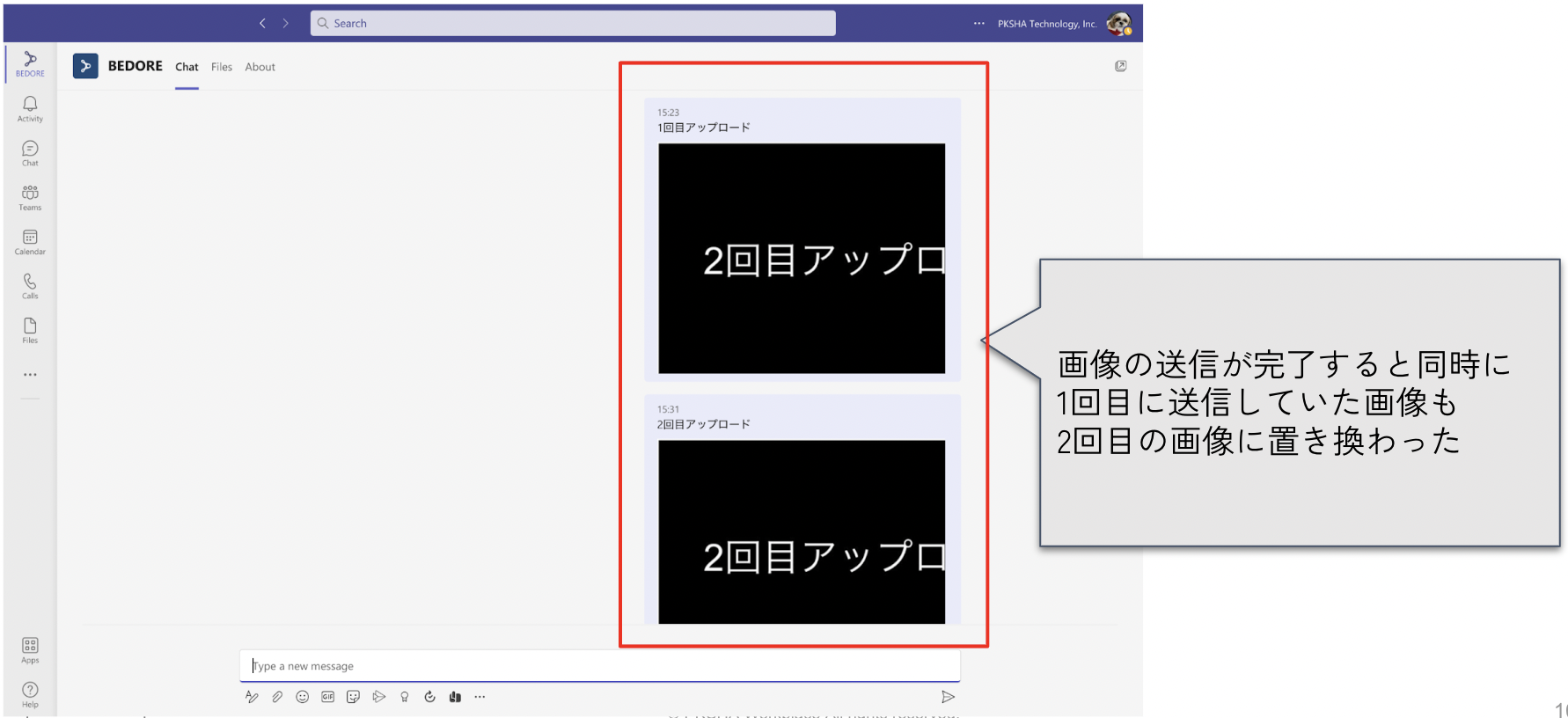Go back with the left arrow
The height and width of the screenshot is (718, 1568).
262,24
